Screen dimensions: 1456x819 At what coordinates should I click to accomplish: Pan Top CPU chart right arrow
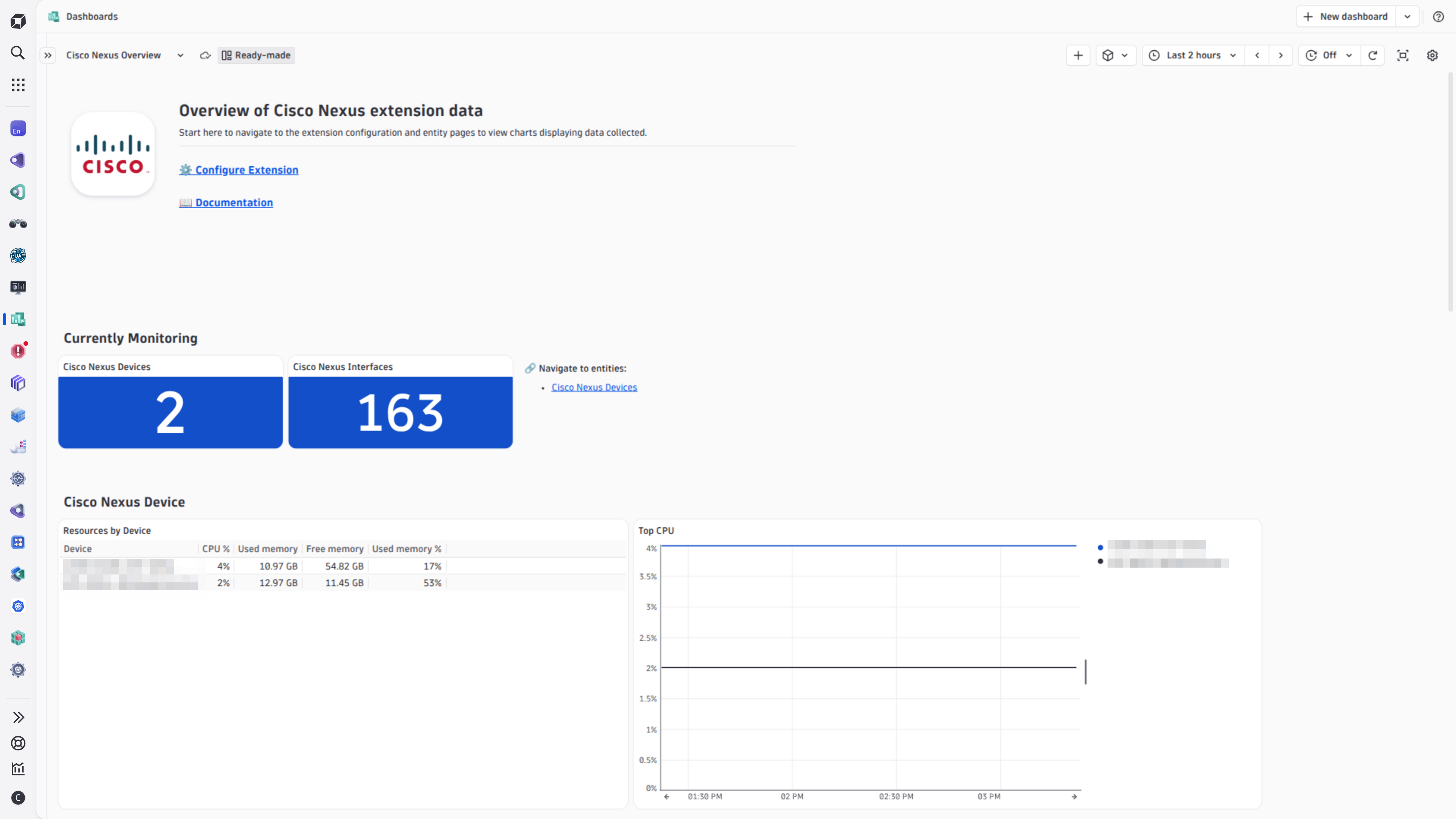[1075, 797]
